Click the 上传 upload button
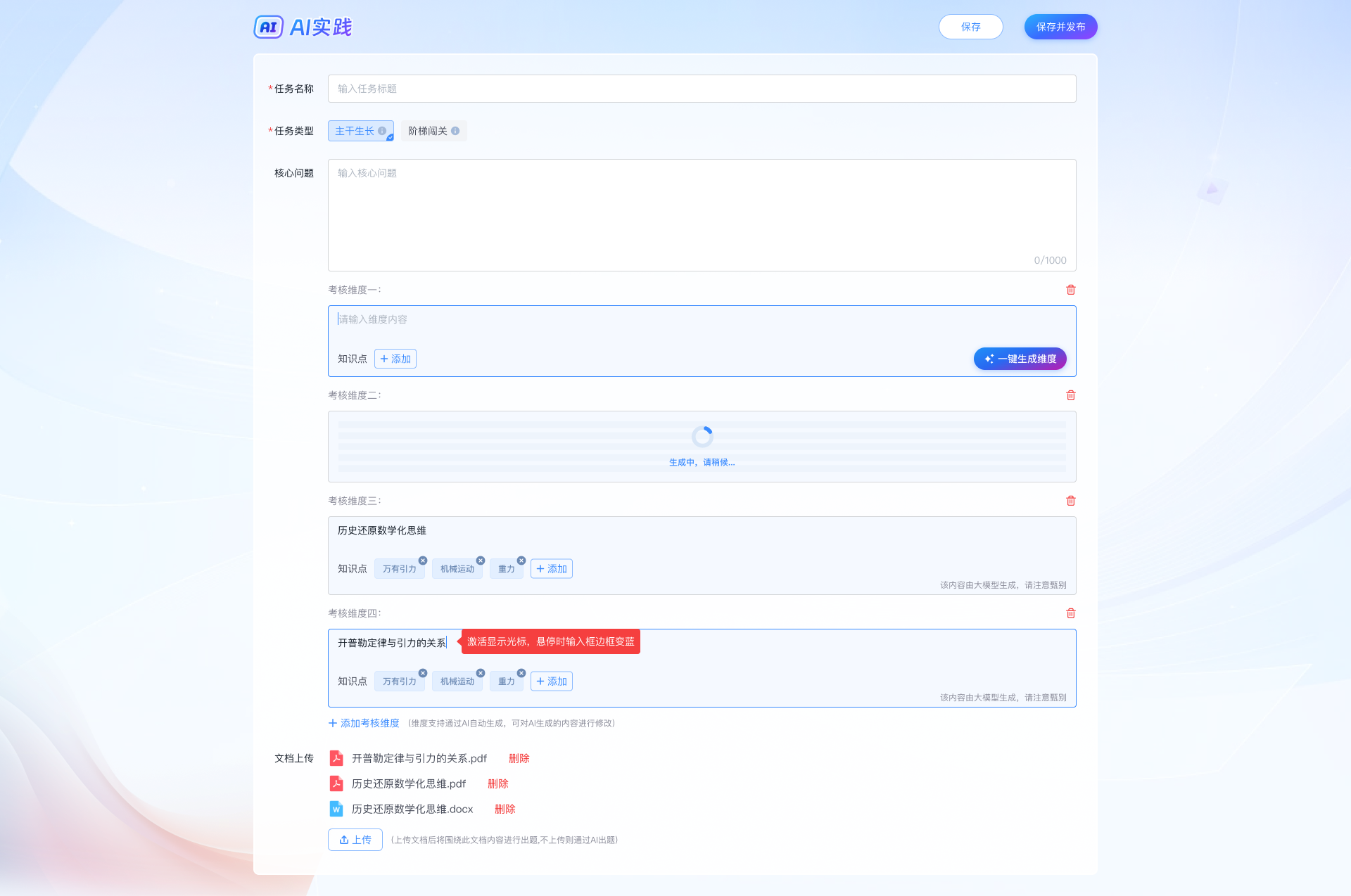This screenshot has width=1351, height=896. (x=355, y=840)
